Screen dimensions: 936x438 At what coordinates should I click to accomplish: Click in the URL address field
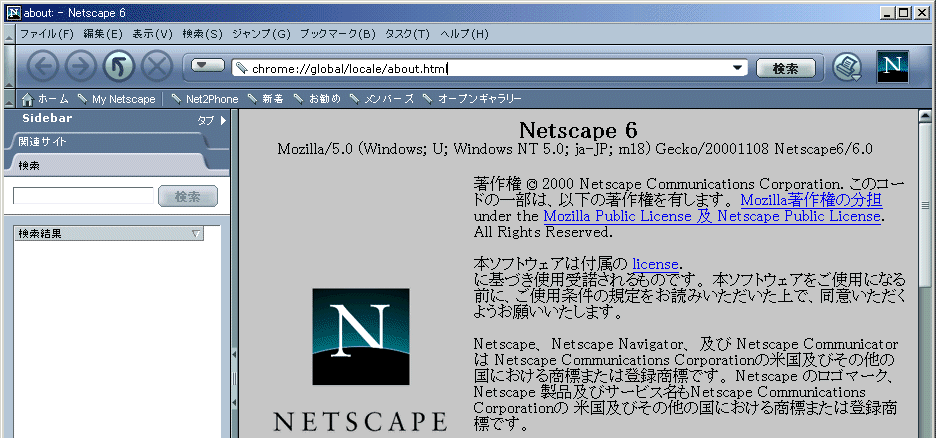(x=489, y=68)
